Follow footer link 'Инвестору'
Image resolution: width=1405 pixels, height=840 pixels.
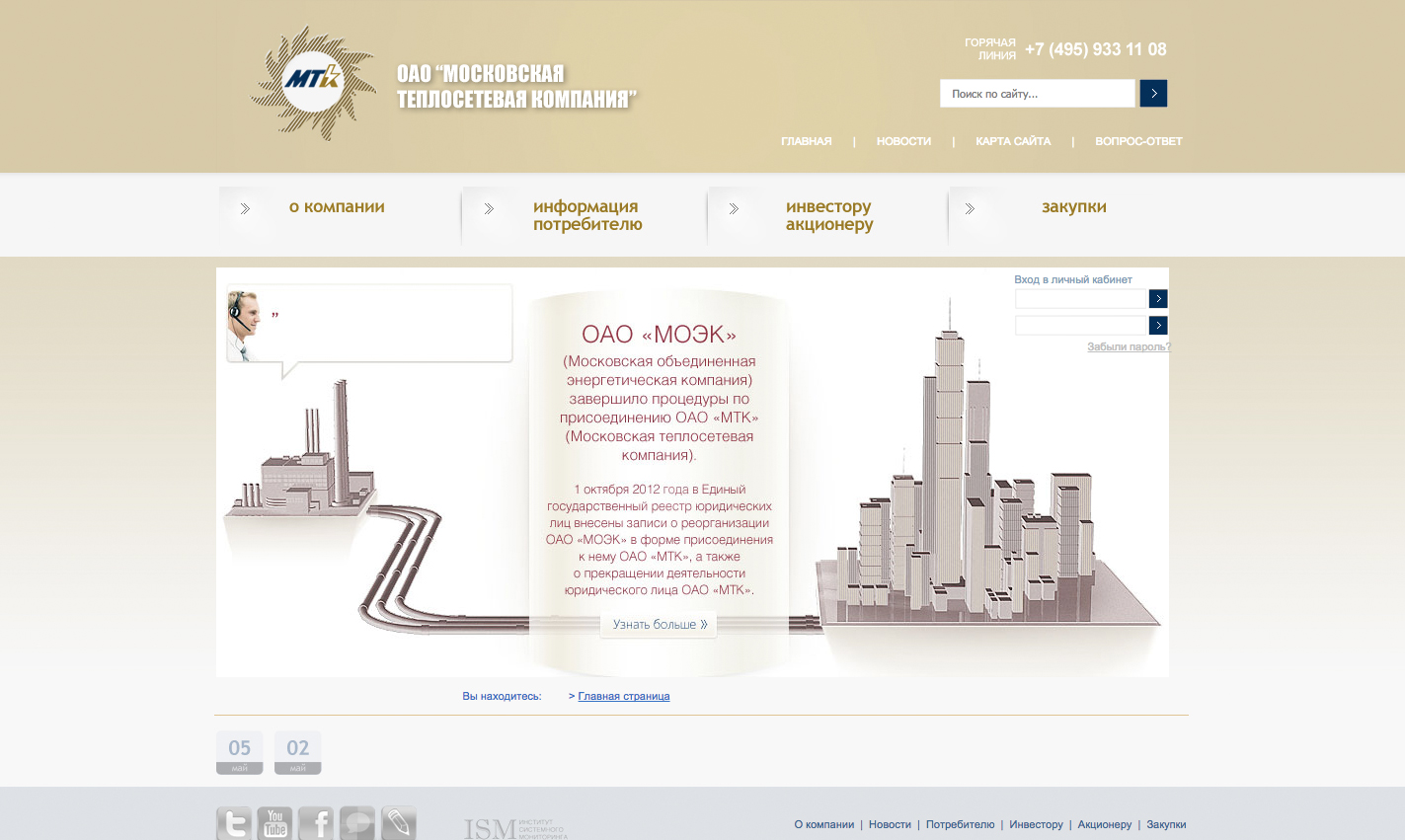[1036, 824]
